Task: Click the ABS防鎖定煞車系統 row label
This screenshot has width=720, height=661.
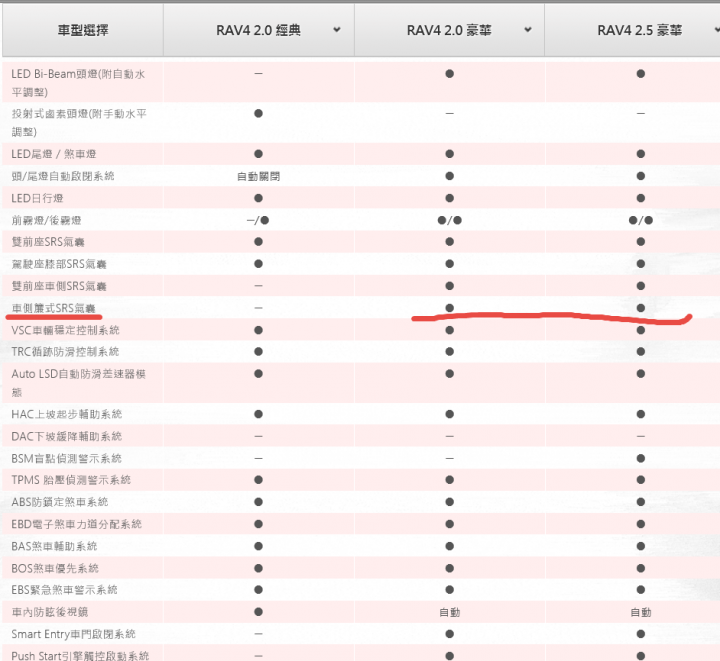Action: 60,502
